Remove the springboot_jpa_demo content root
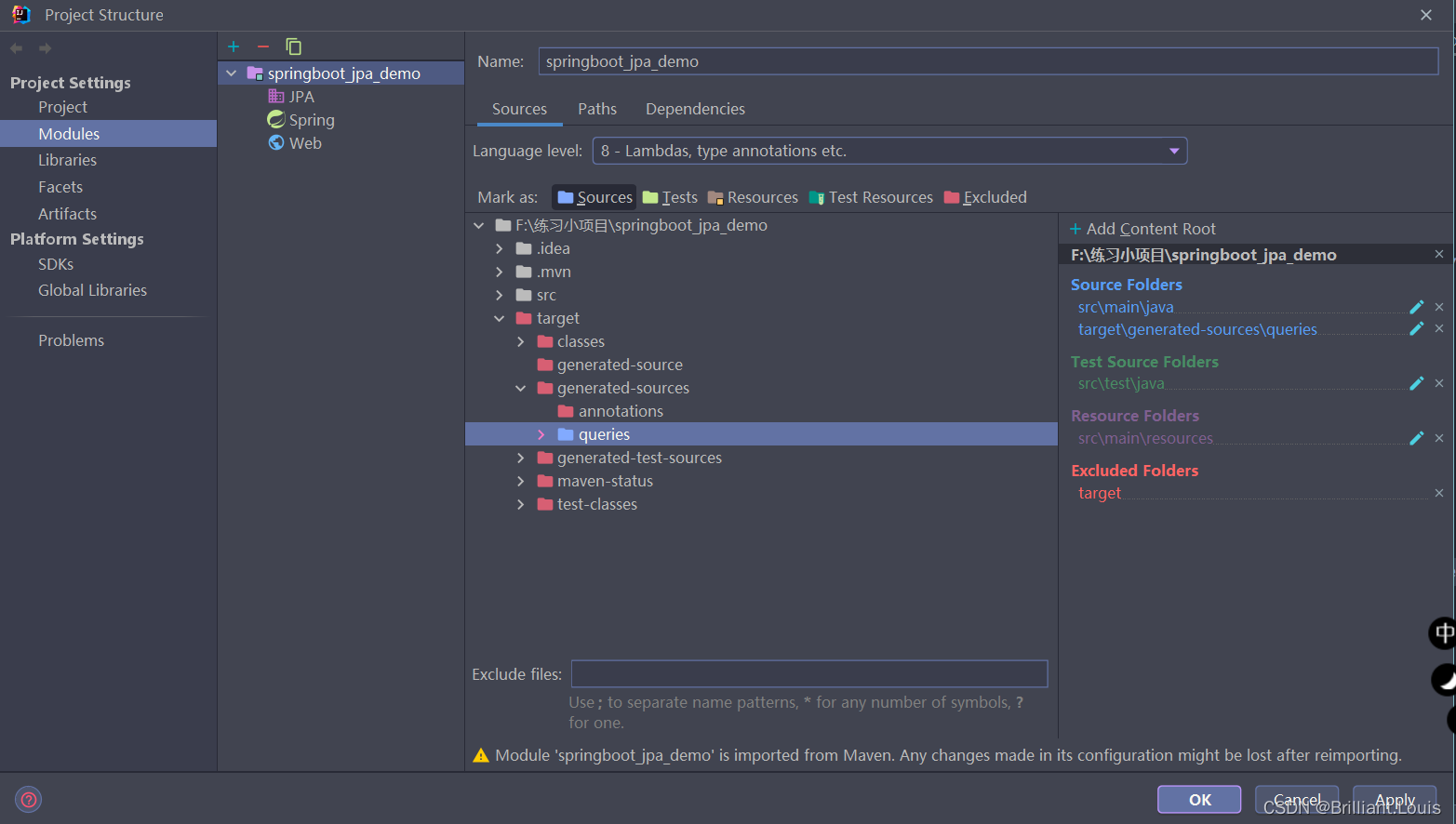 coord(1439,254)
